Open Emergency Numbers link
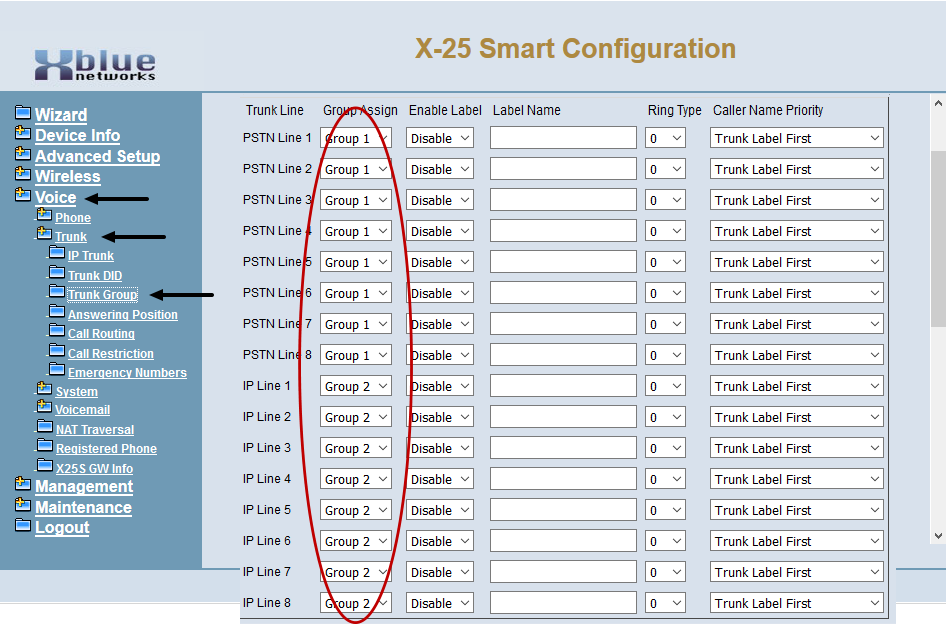 coord(127,372)
